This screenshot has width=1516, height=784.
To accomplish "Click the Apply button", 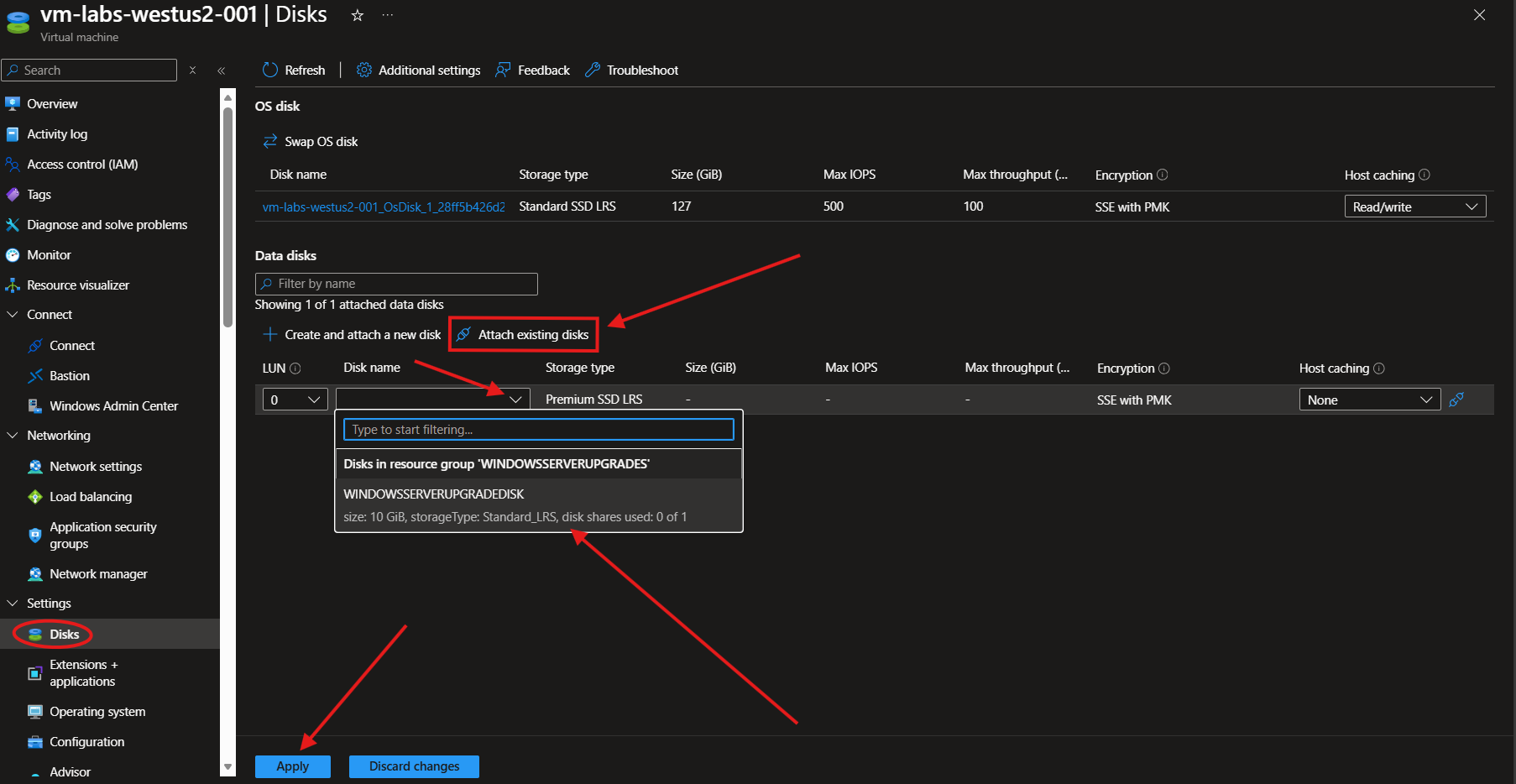I will (292, 766).
